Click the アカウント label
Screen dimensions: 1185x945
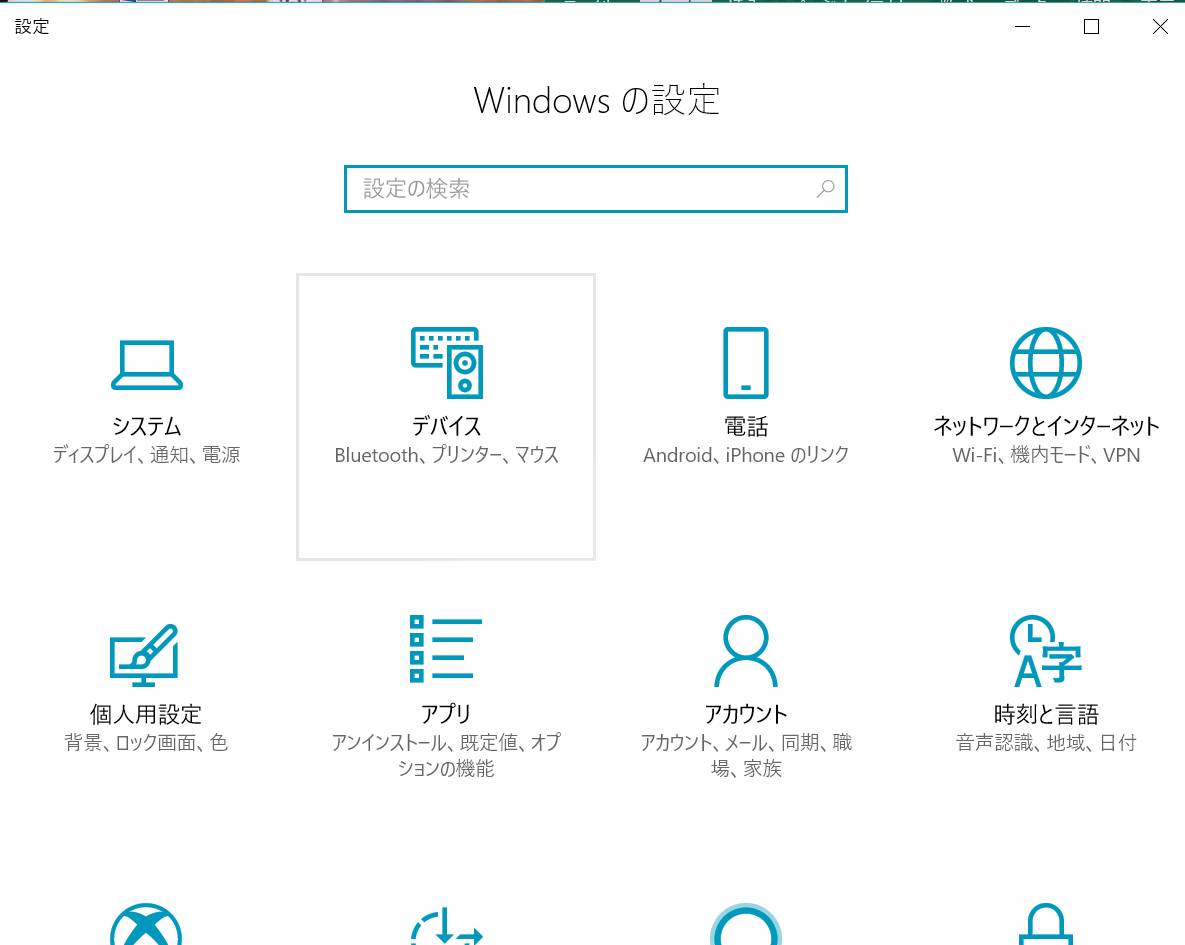(746, 714)
